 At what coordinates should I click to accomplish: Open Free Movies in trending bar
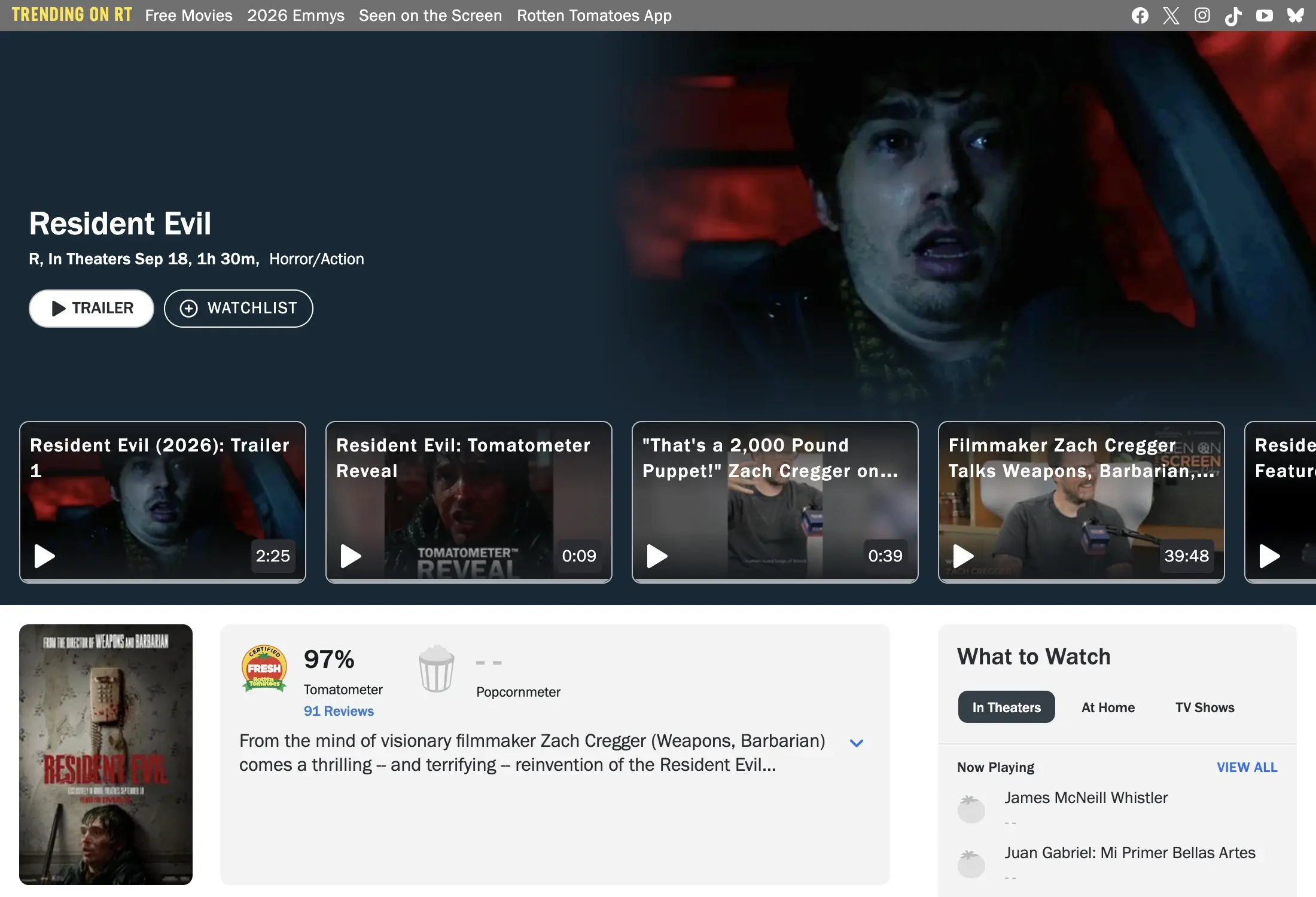[189, 16]
